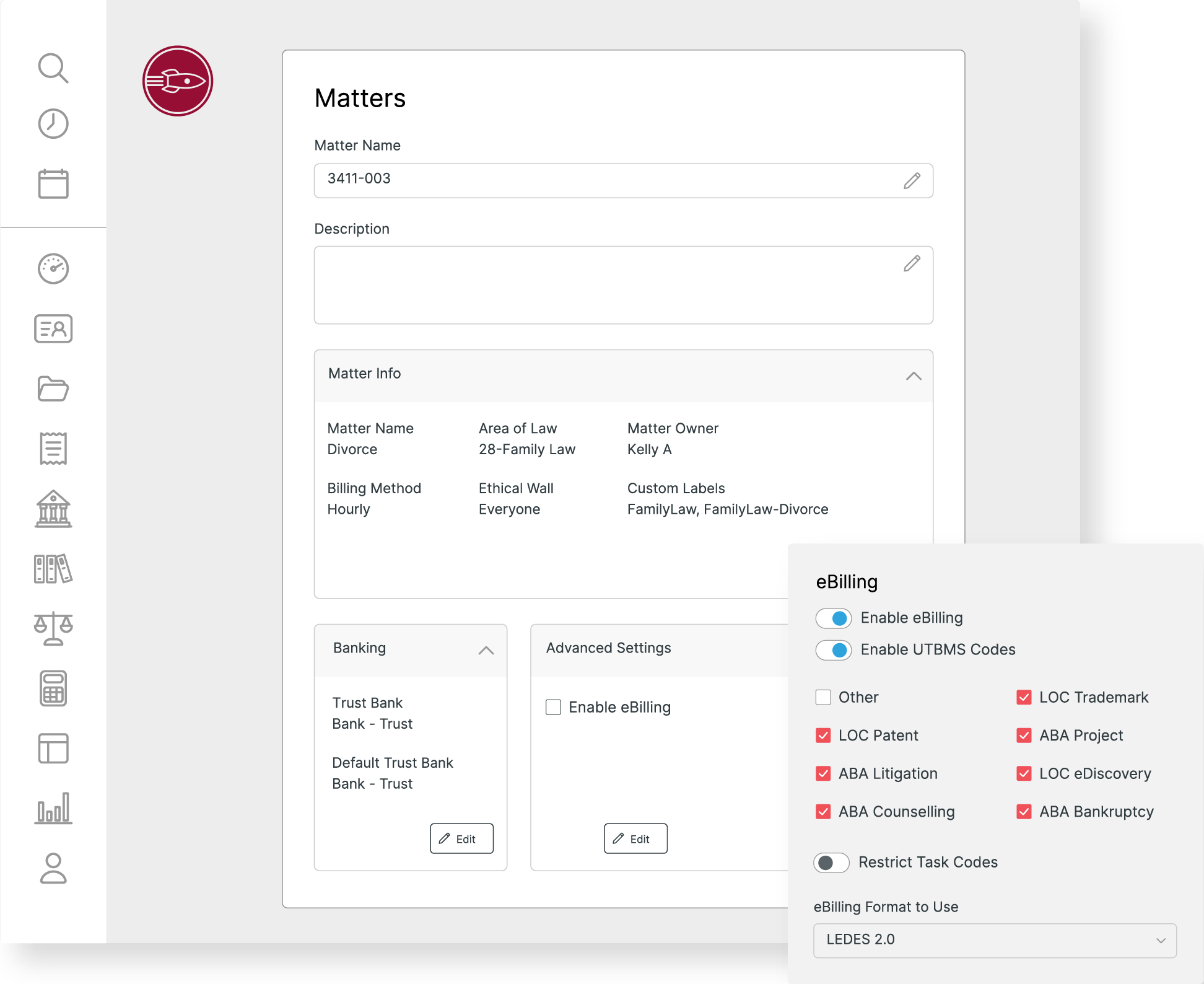Viewport: 1204px width, 984px height.
Task: Collapse the Matter Info section chevron
Action: (914, 376)
